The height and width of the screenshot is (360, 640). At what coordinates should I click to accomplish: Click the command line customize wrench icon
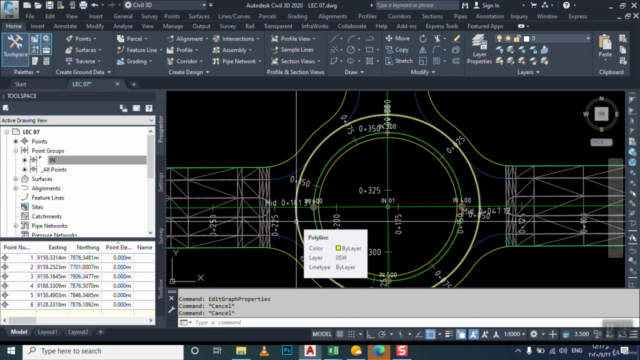click(171, 310)
